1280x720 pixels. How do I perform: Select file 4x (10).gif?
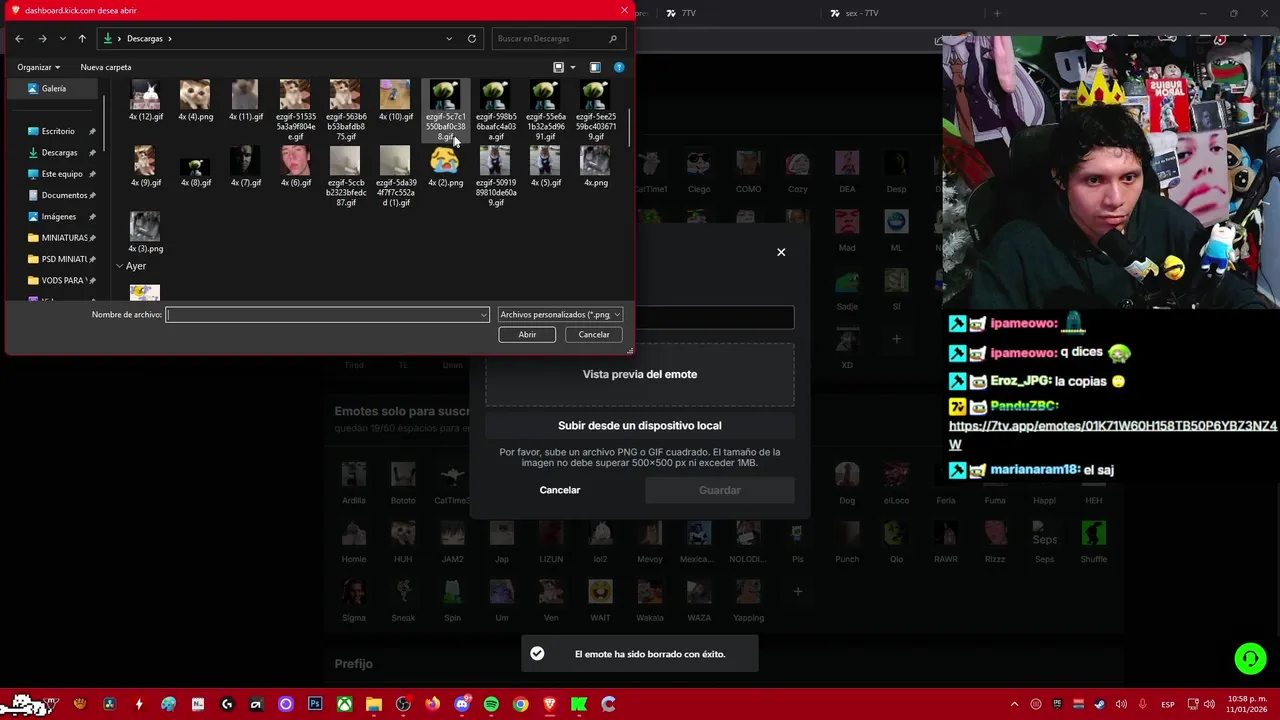pyautogui.click(x=395, y=101)
